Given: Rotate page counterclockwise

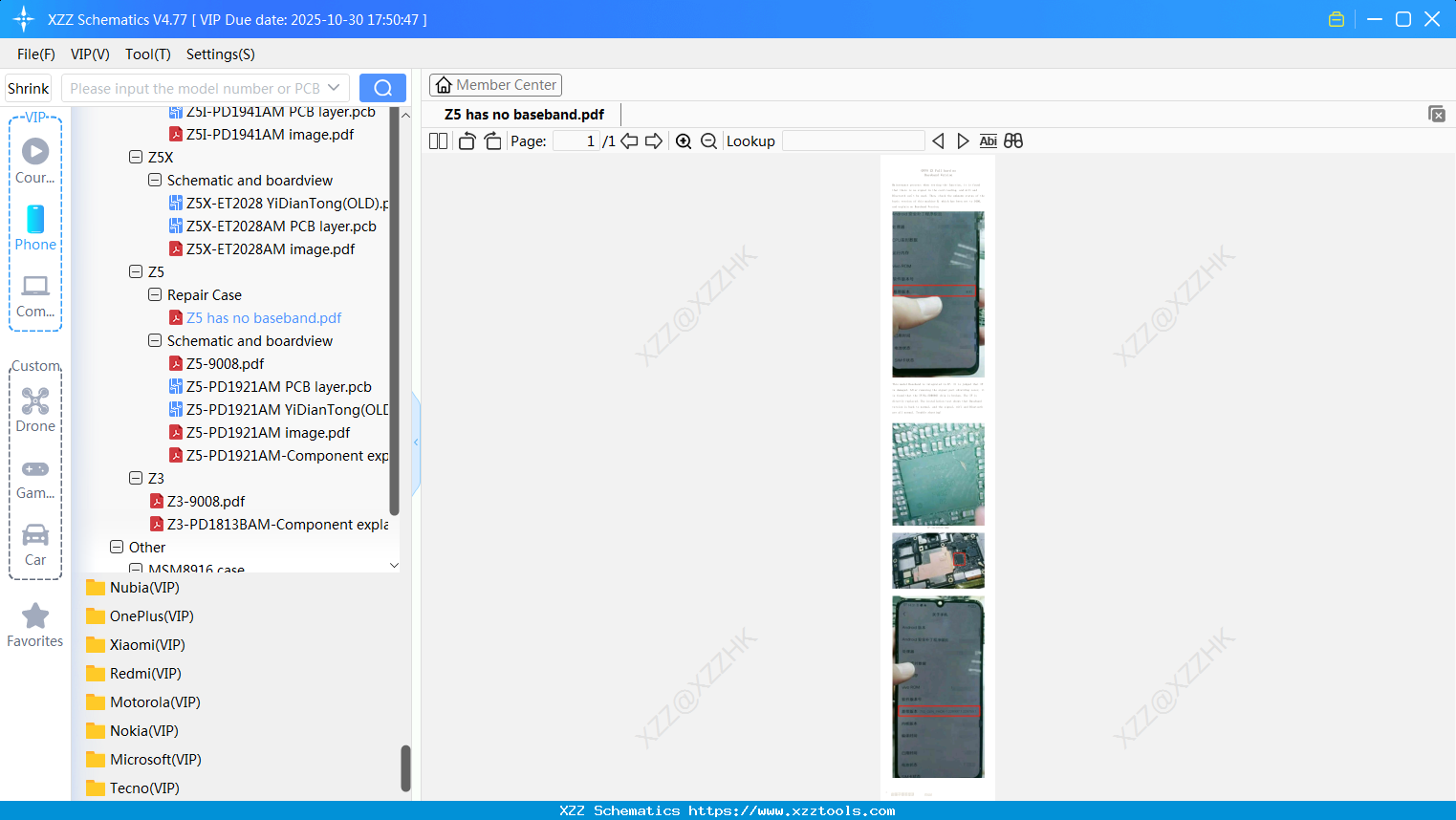Looking at the screenshot, I should coord(467,141).
